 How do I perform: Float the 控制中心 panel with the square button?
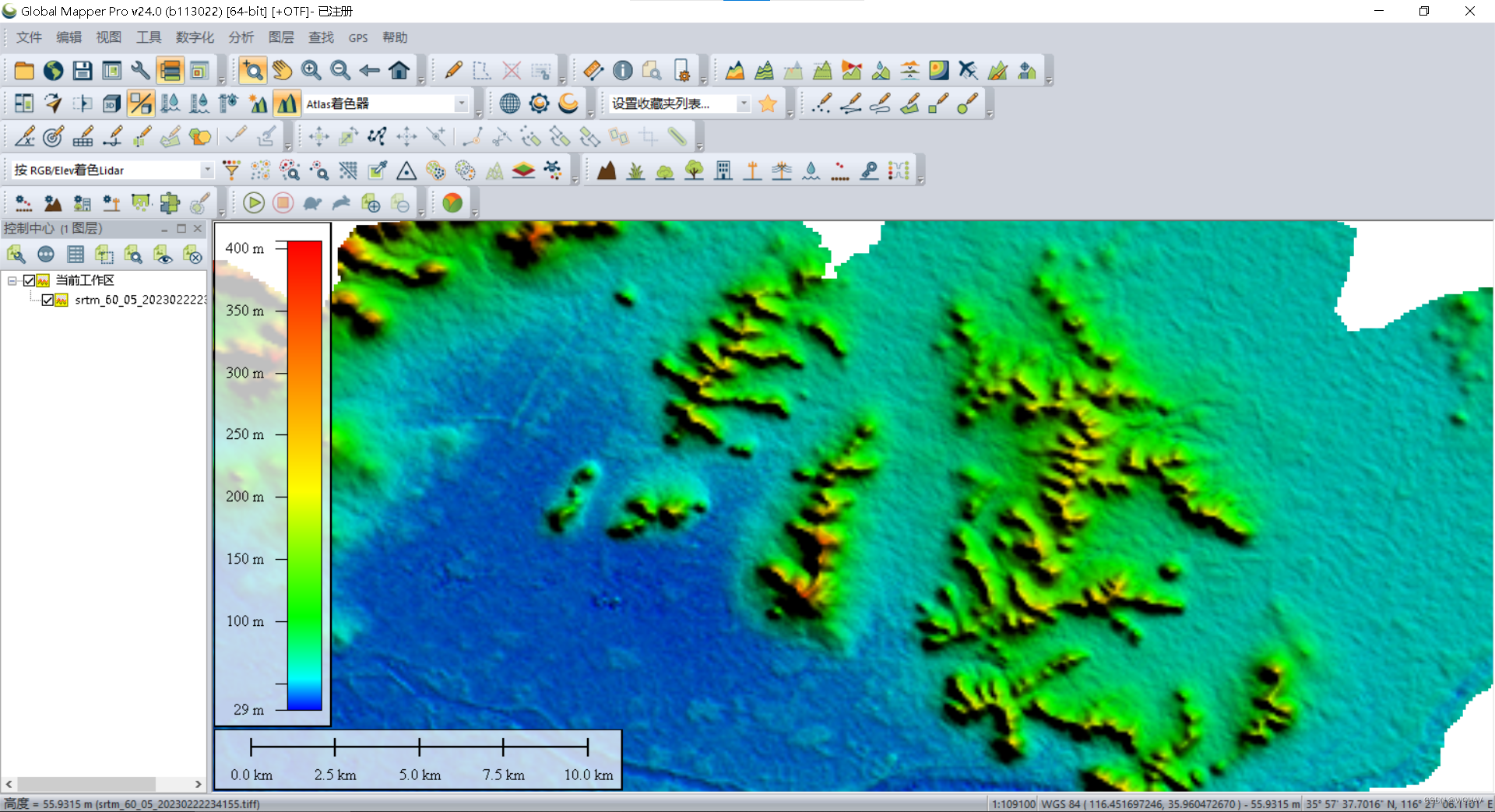pos(181,228)
